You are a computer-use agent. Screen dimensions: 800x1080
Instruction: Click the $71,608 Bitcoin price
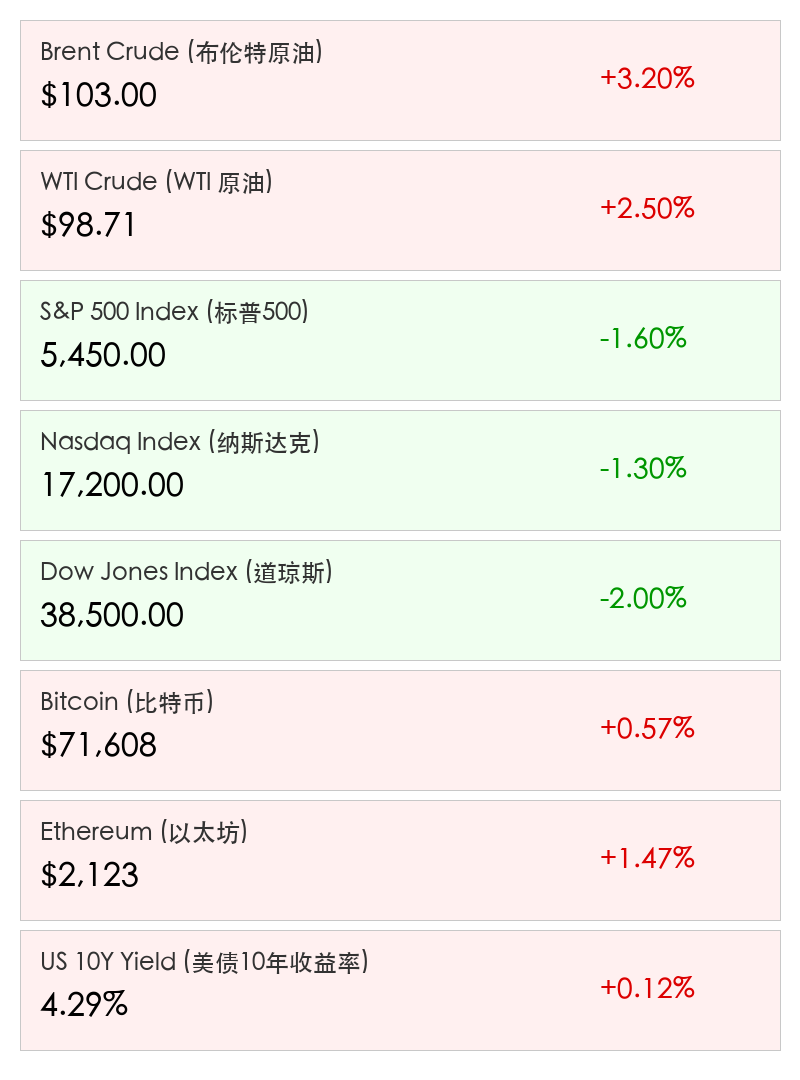pos(98,745)
